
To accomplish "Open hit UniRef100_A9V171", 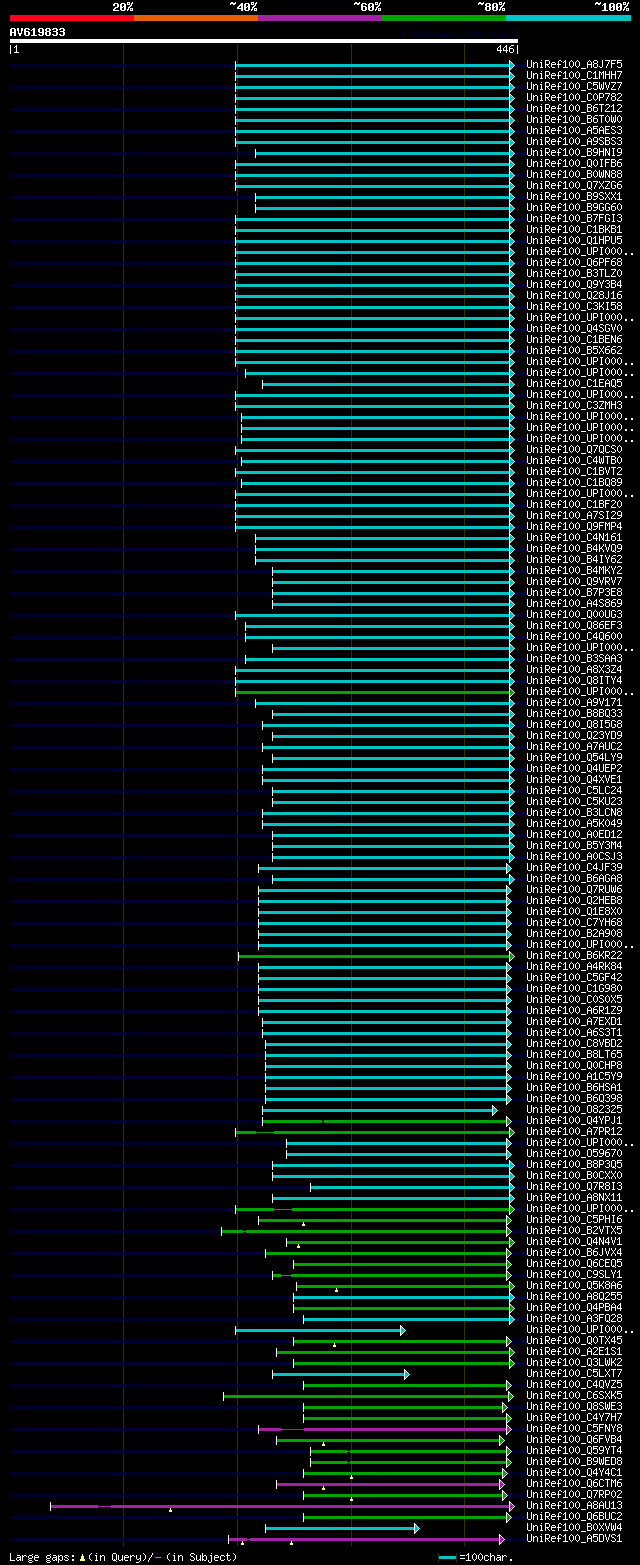I will click(574, 702).
